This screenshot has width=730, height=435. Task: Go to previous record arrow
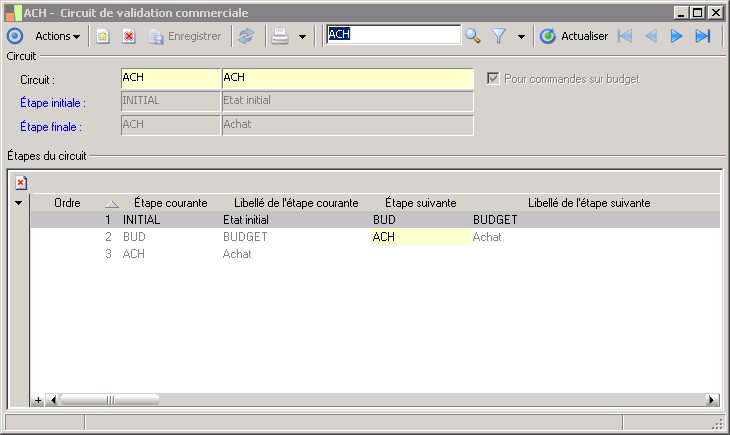pos(651,36)
